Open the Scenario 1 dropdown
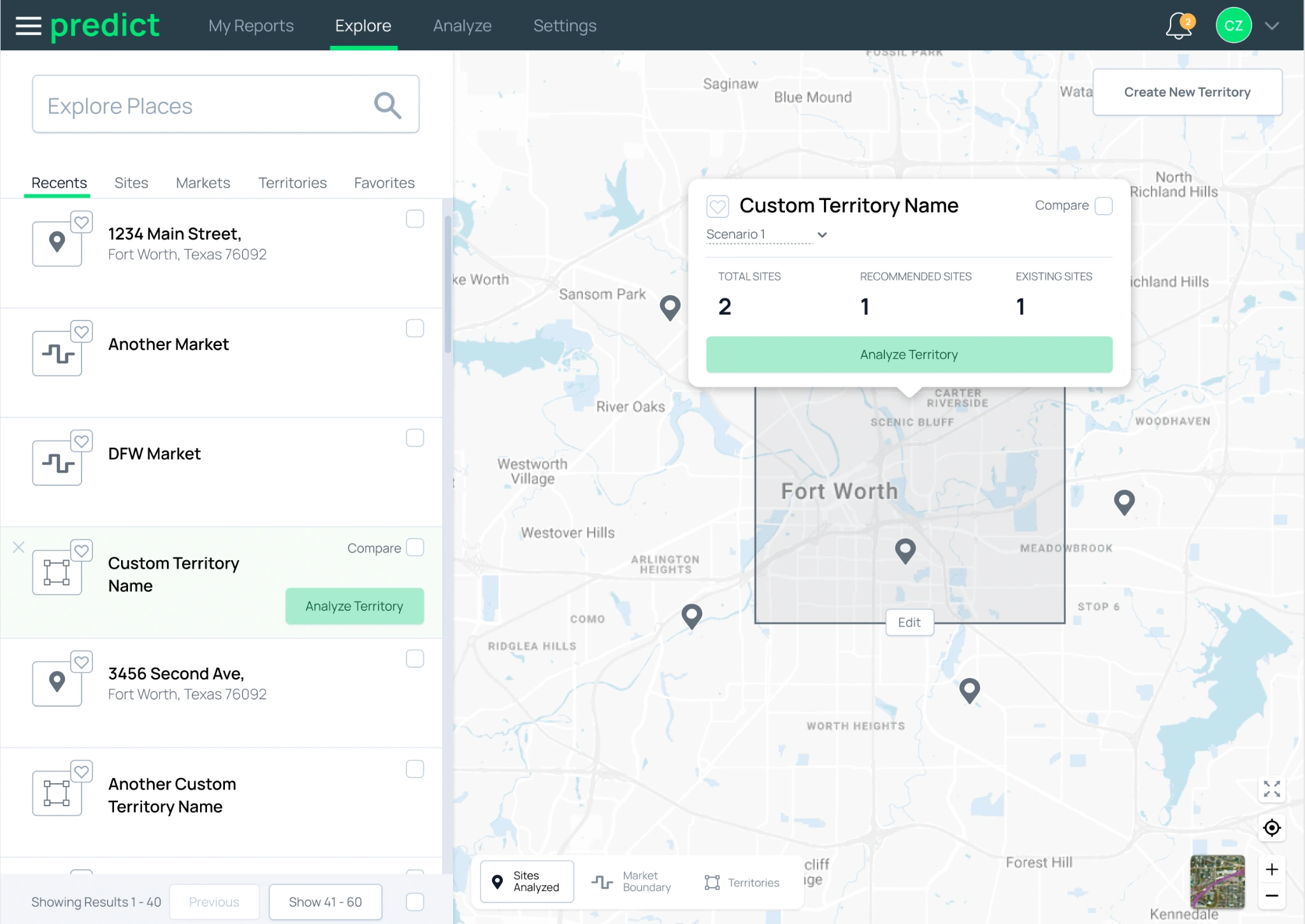 (x=767, y=235)
